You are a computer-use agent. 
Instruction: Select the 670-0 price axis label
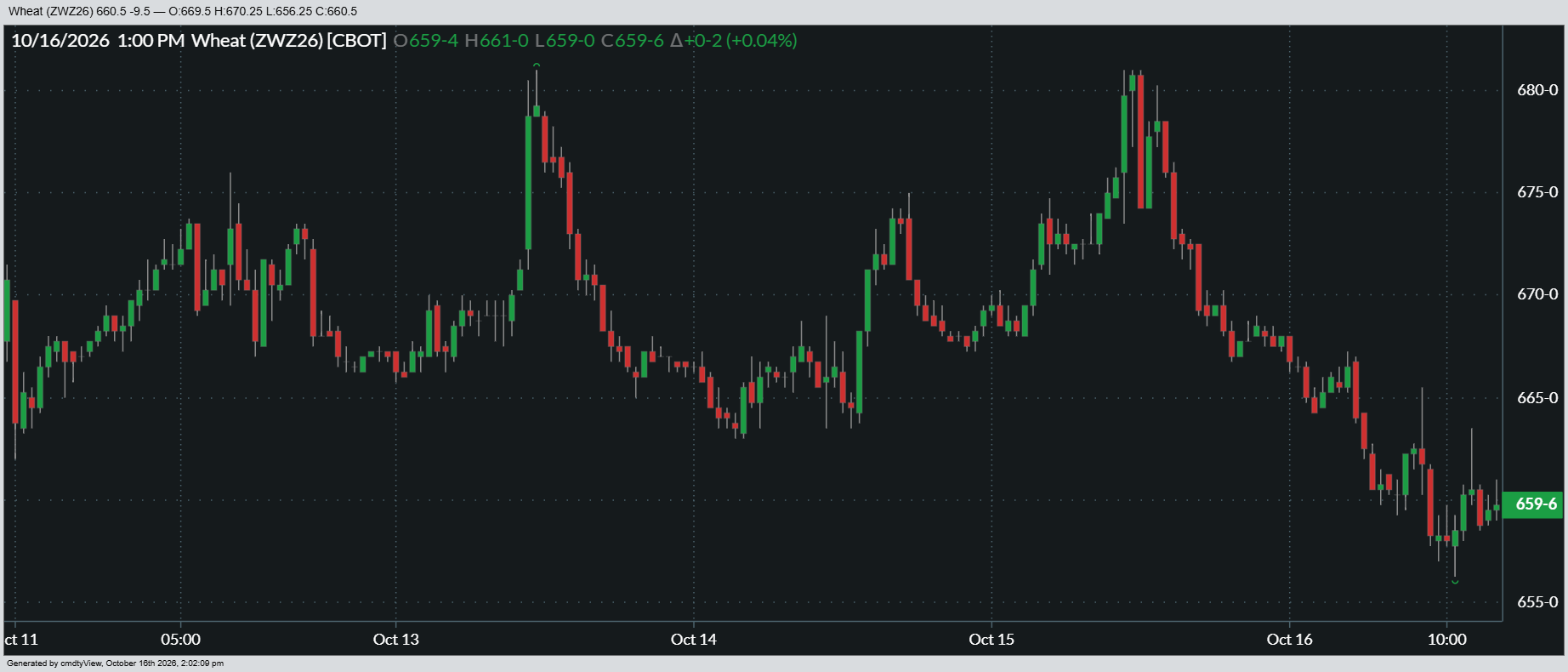tap(1537, 294)
